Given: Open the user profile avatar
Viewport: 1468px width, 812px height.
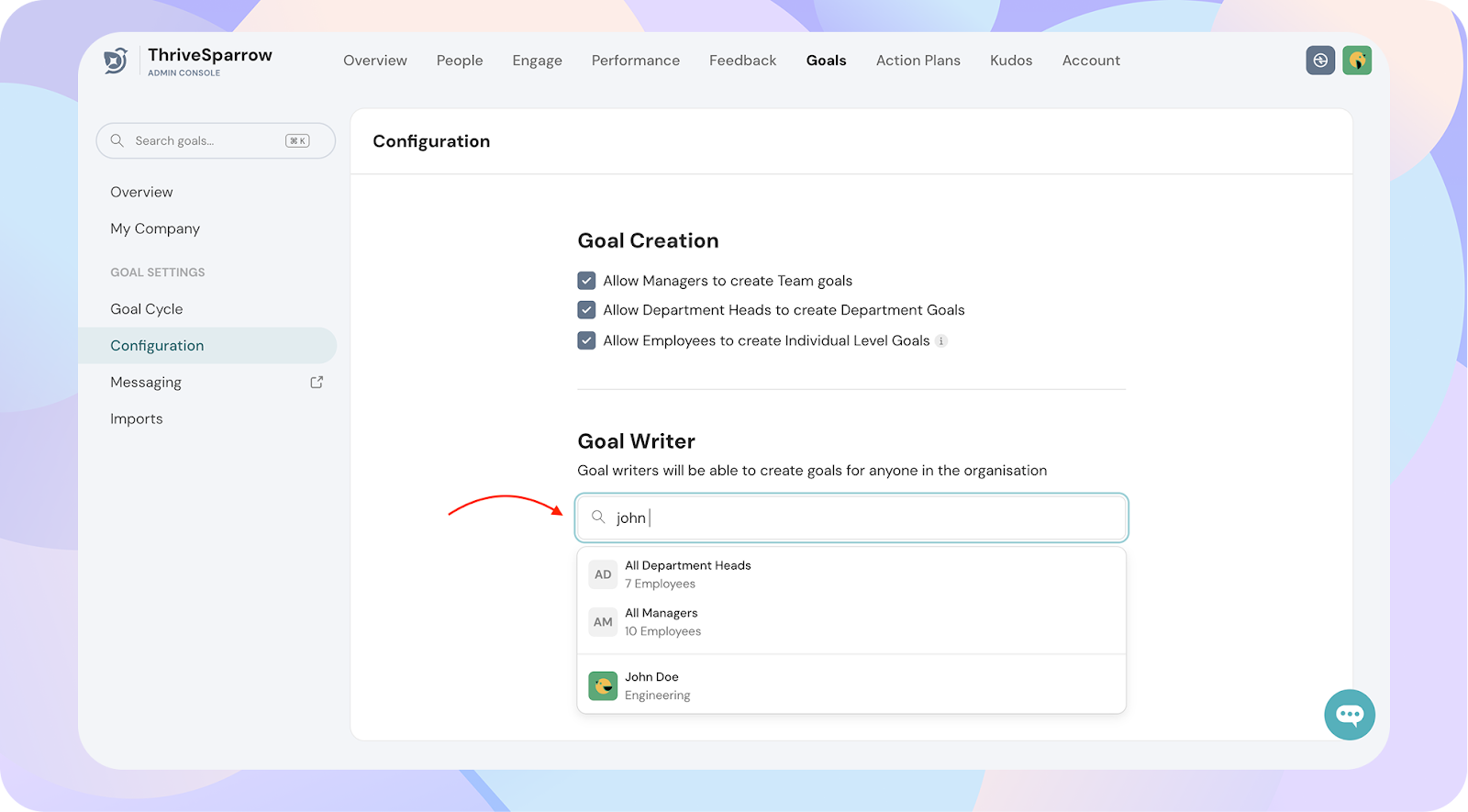Looking at the screenshot, I should (x=1357, y=61).
